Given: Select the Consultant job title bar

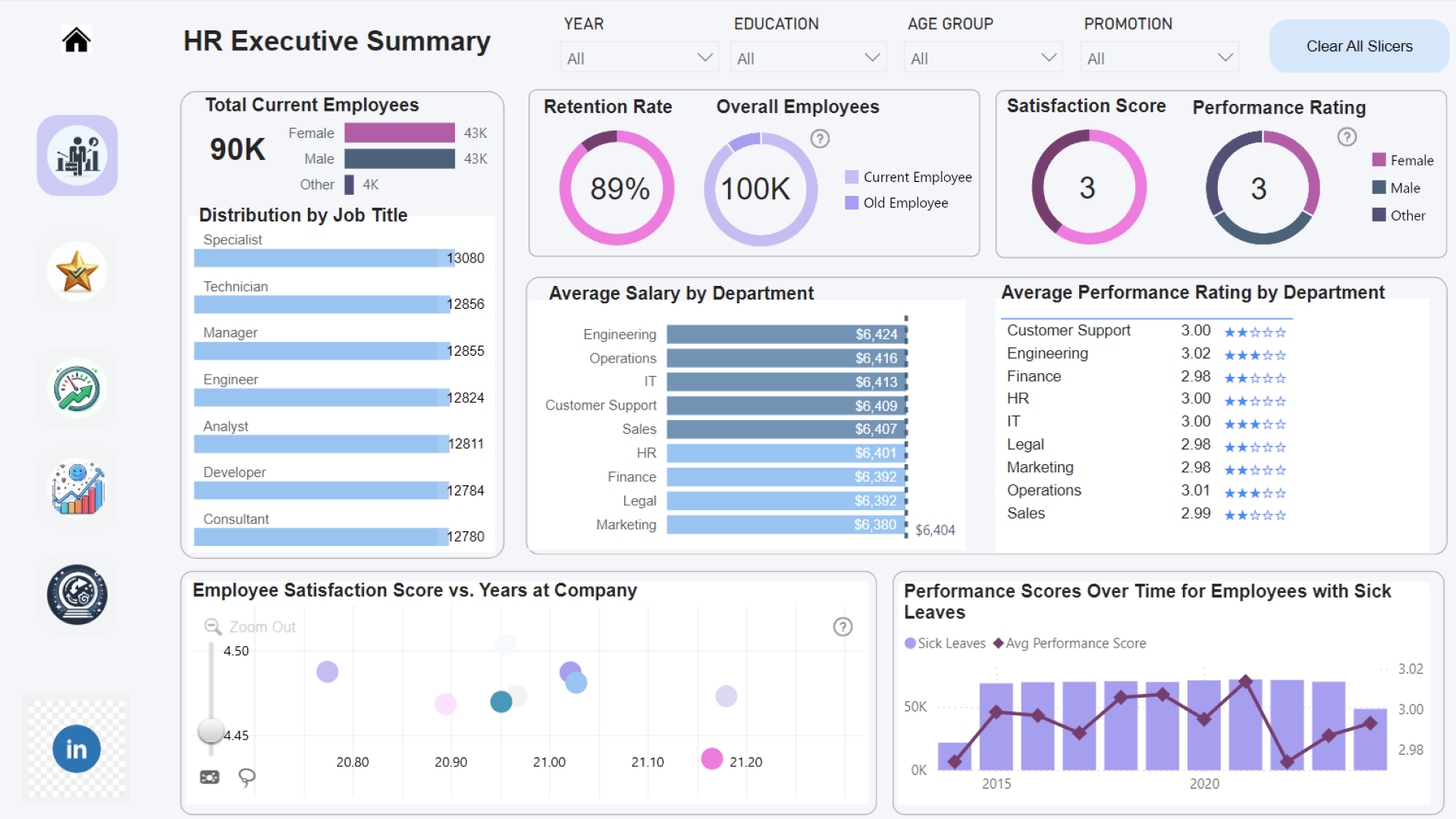Looking at the screenshot, I should [322, 537].
